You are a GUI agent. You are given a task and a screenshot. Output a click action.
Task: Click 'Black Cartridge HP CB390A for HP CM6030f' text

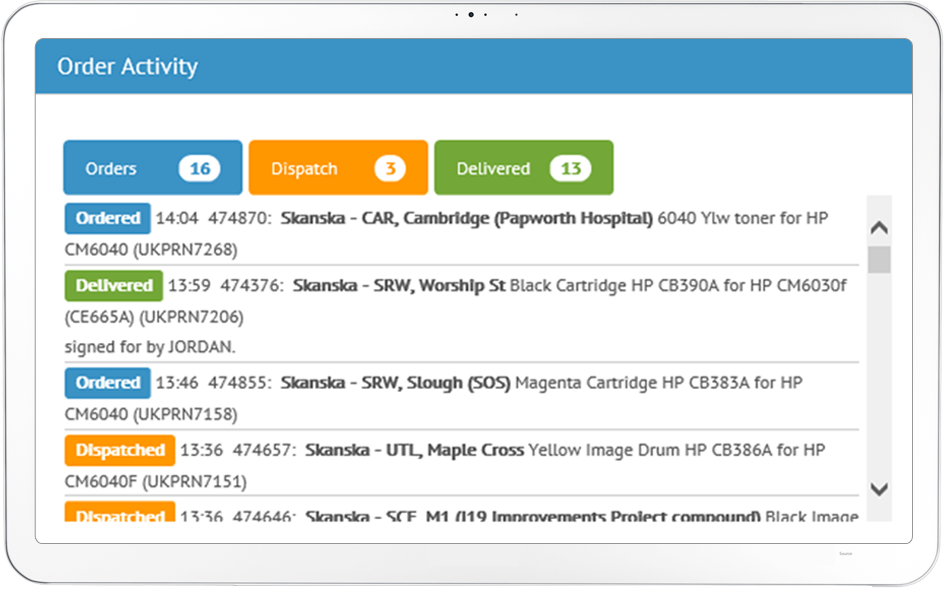678,285
